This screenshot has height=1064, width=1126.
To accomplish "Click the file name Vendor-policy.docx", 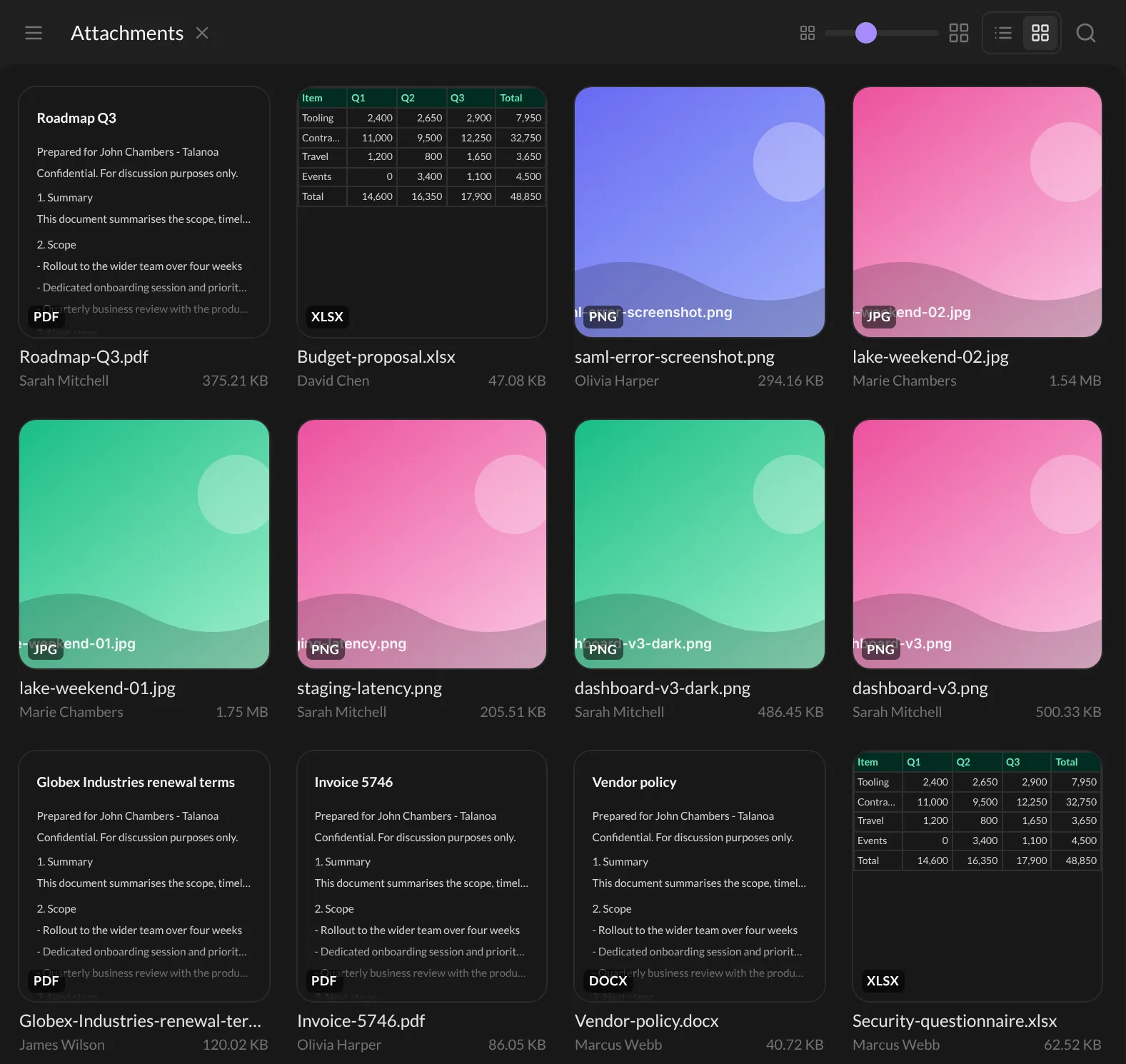I will pyautogui.click(x=647, y=1020).
